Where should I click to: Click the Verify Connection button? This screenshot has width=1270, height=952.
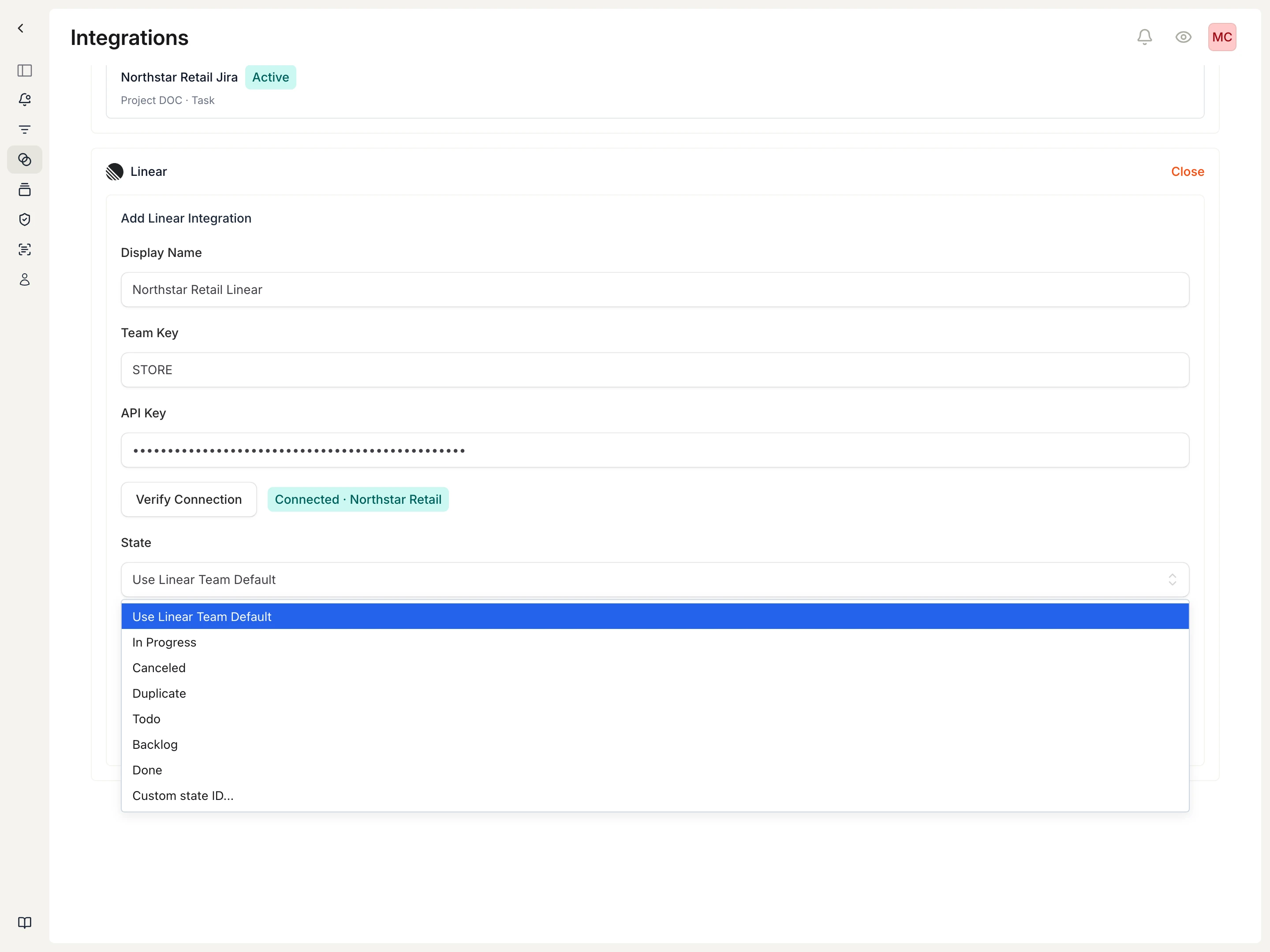pyautogui.click(x=189, y=499)
